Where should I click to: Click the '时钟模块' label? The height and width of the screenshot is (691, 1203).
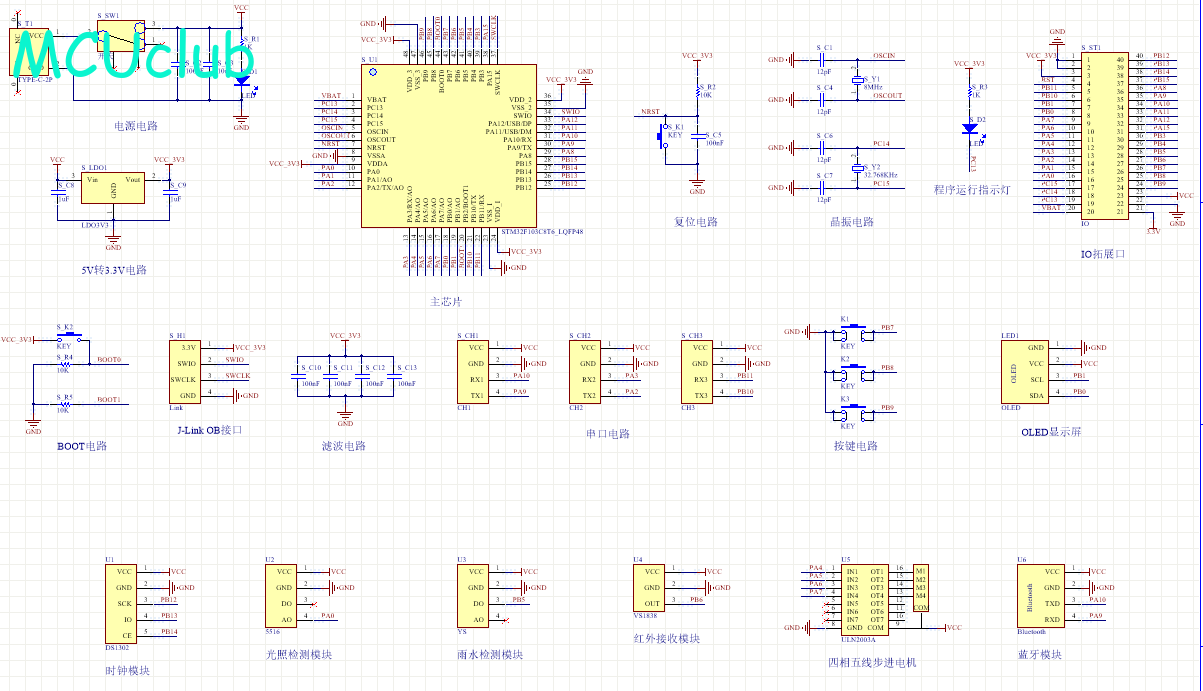127,671
